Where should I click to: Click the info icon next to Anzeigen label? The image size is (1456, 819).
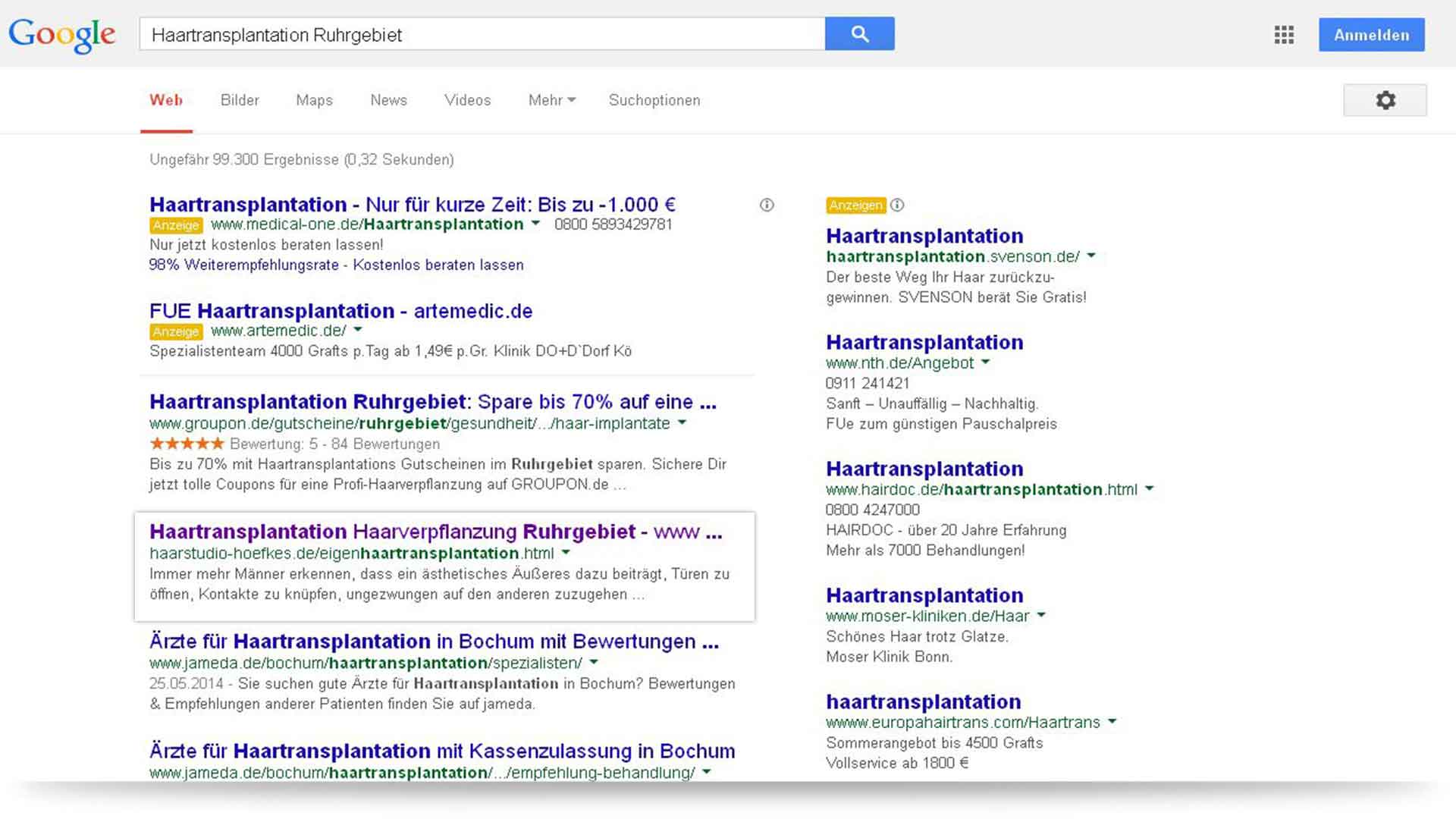click(x=897, y=205)
